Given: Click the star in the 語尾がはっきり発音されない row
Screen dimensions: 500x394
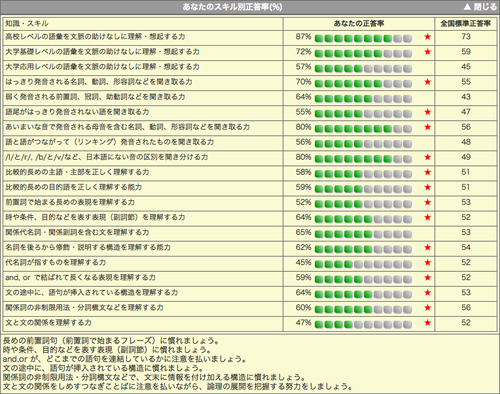Looking at the screenshot, I should tap(428, 112).
